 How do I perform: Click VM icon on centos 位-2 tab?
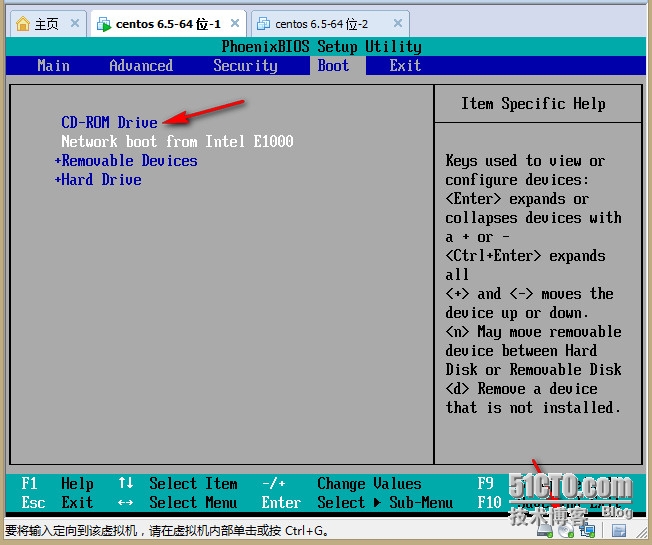point(263,24)
